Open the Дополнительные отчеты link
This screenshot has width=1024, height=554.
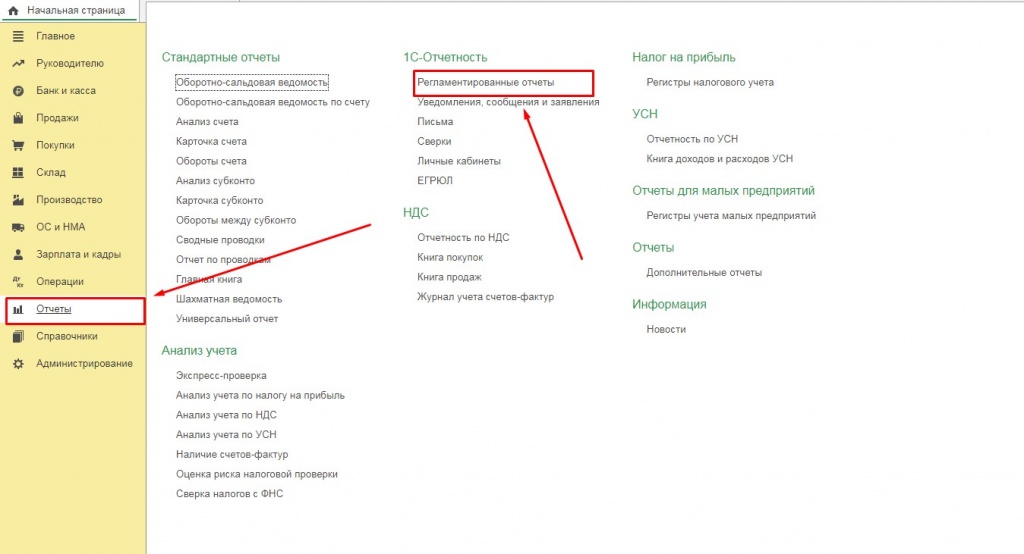point(704,272)
